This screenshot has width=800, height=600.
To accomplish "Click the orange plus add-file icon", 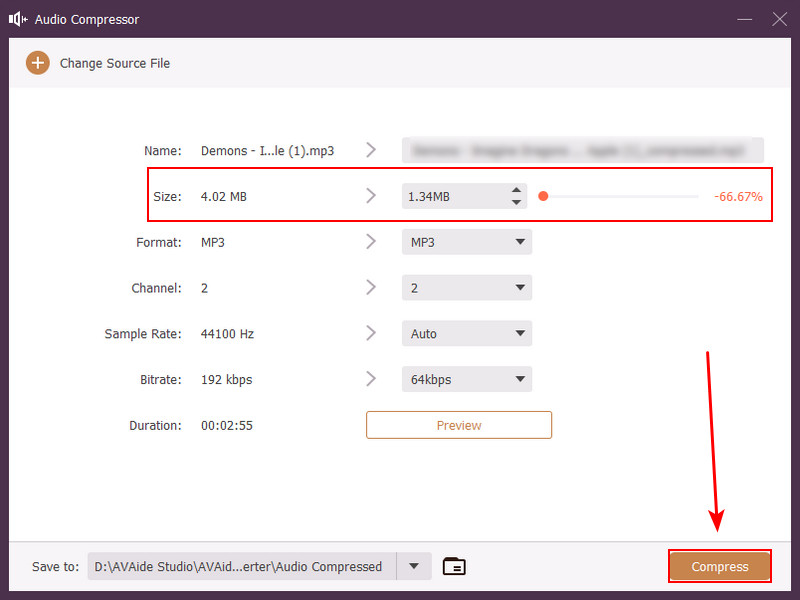I will click(x=37, y=63).
